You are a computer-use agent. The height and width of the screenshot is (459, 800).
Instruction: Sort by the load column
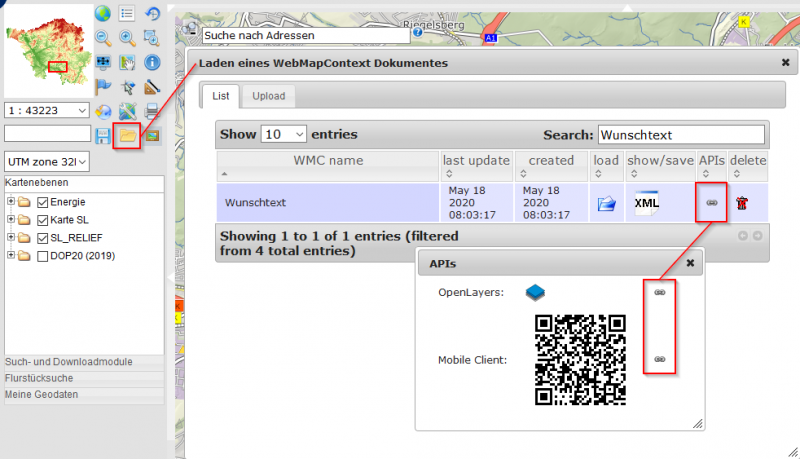click(x=606, y=166)
